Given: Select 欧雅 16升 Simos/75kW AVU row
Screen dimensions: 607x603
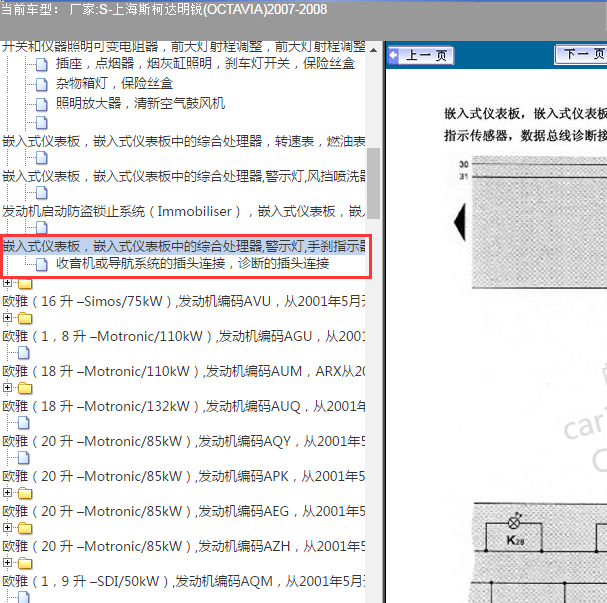Looking at the screenshot, I should click(x=184, y=301).
